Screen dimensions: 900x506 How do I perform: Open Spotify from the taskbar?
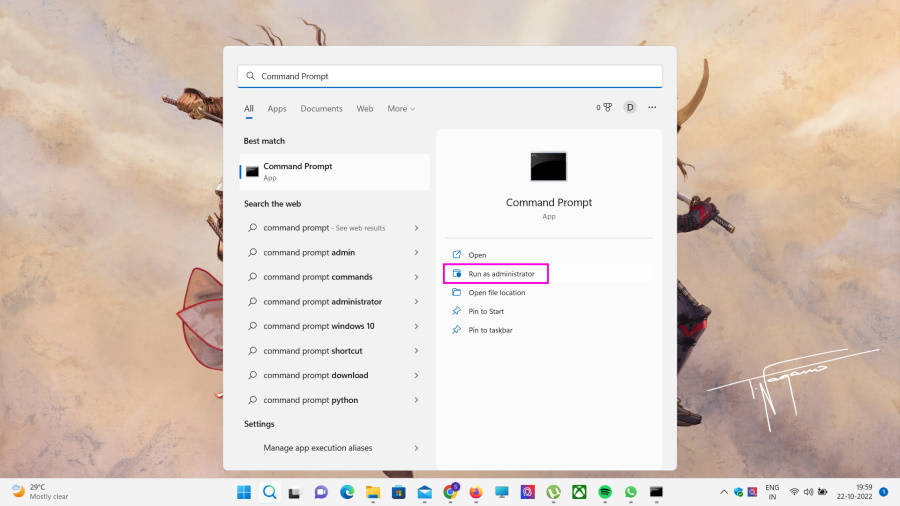pyautogui.click(x=605, y=492)
